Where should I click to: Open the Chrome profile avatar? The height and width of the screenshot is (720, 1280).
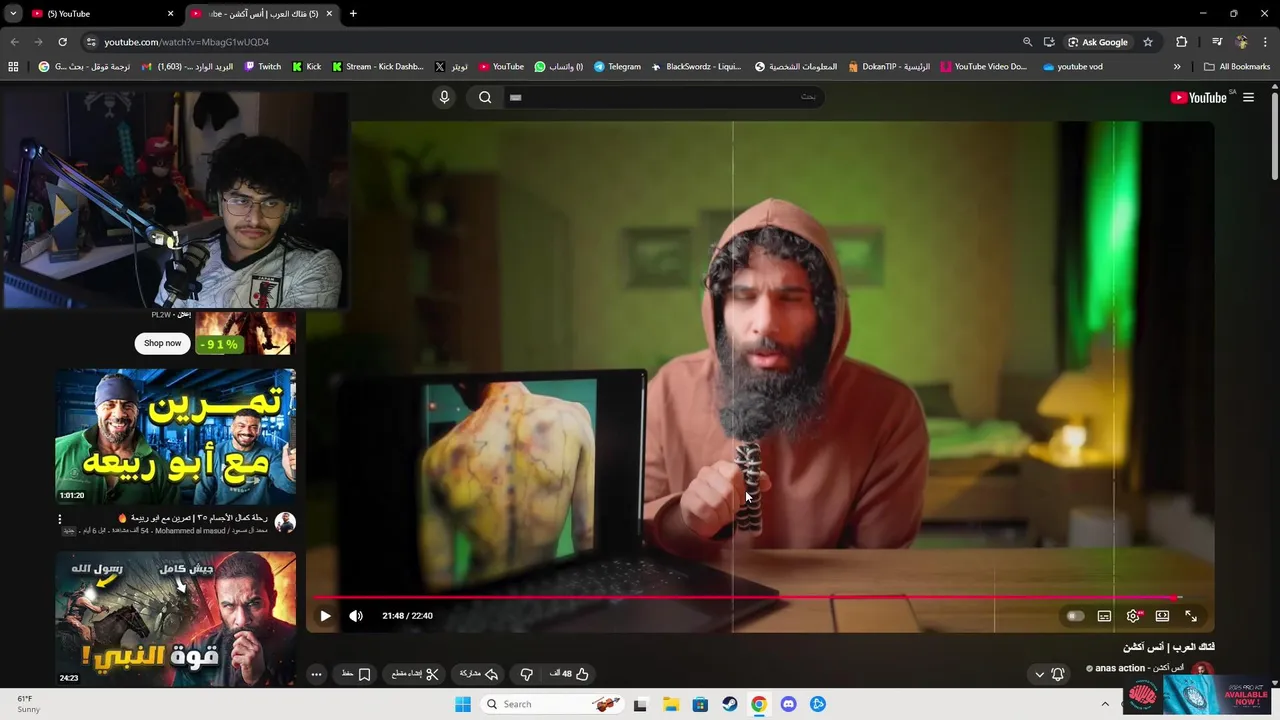pyautogui.click(x=1242, y=42)
